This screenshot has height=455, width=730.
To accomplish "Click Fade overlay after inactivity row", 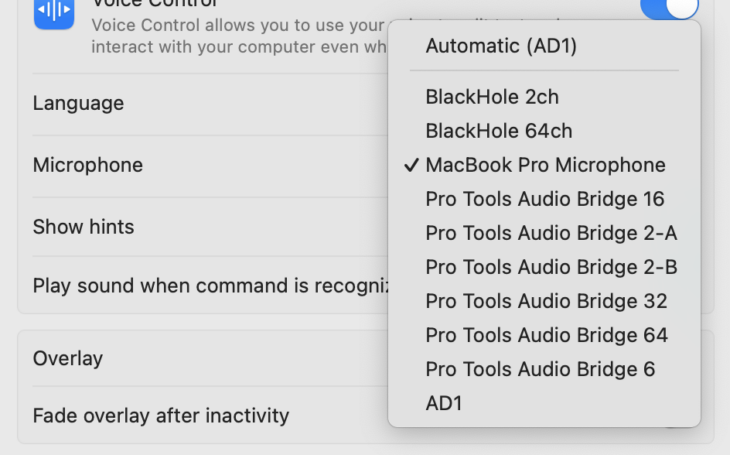I will pos(161,415).
